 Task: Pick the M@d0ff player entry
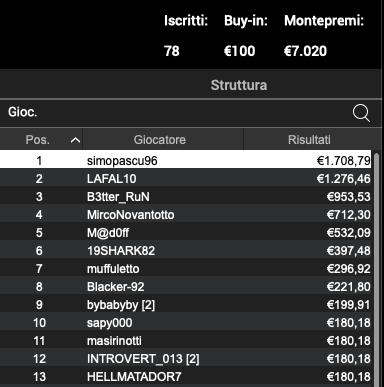[186, 233]
